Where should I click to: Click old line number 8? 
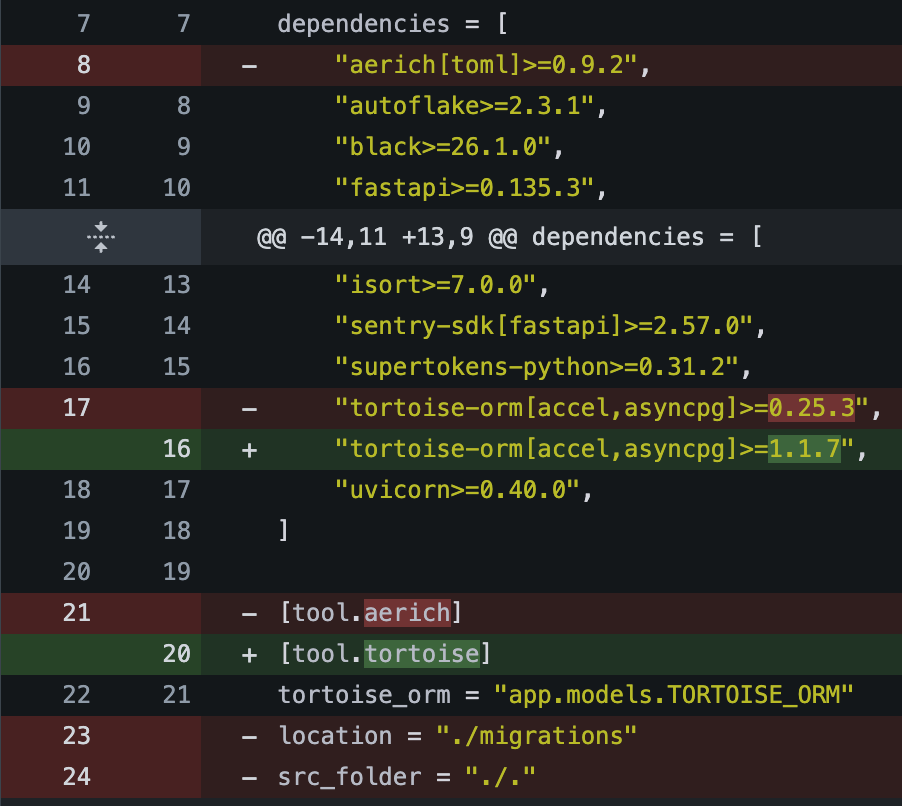(x=84, y=65)
